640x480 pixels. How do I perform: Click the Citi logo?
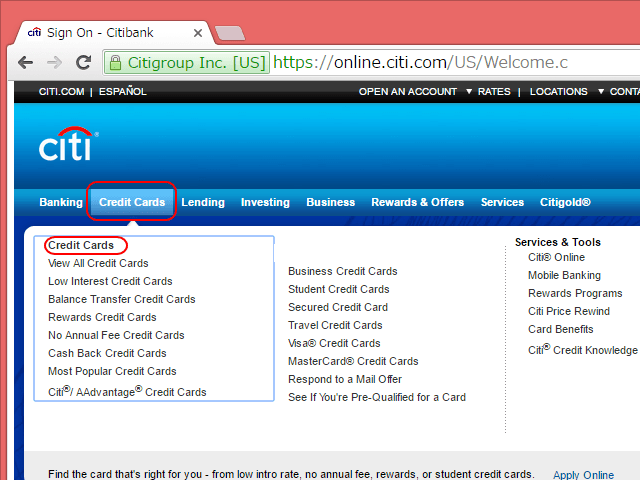click(x=68, y=146)
